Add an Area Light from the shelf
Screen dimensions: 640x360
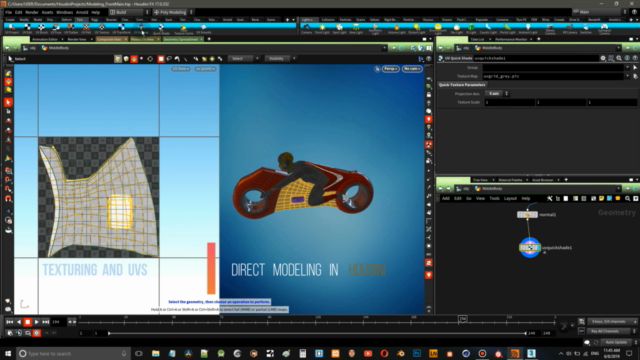[356, 29]
